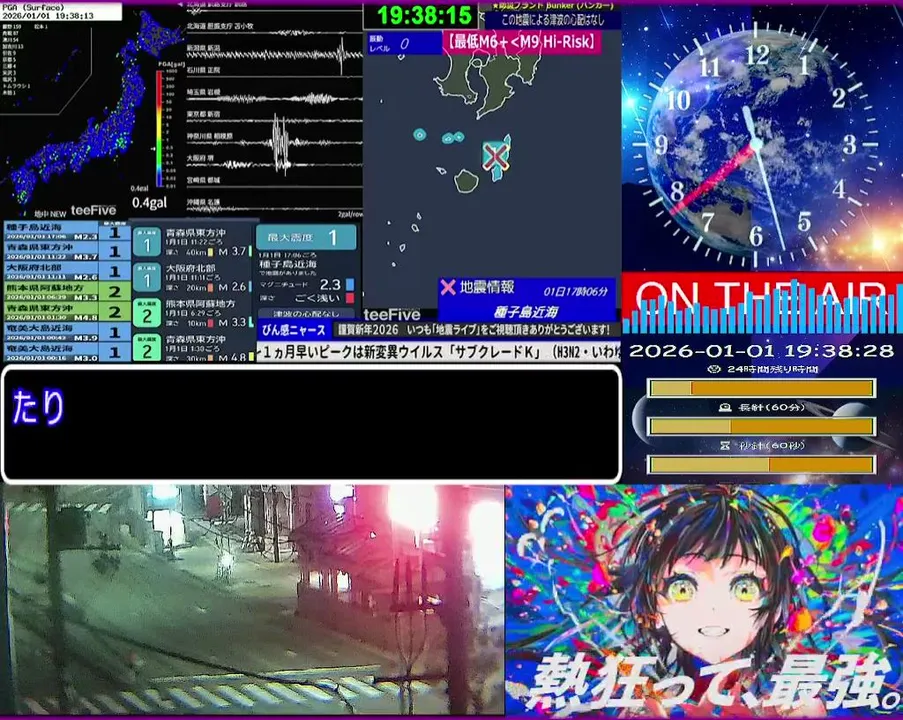Click the 謹賀新年2026 greeting ticker

coord(475,330)
